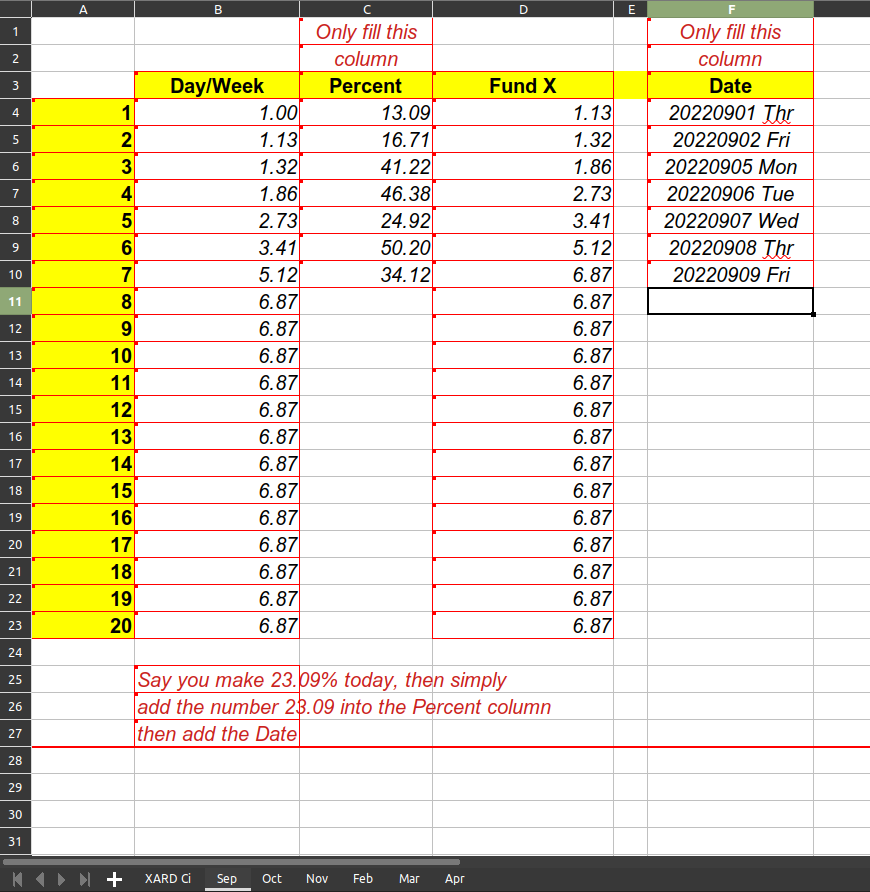Go to last sheet navigation arrow

[x=84, y=879]
